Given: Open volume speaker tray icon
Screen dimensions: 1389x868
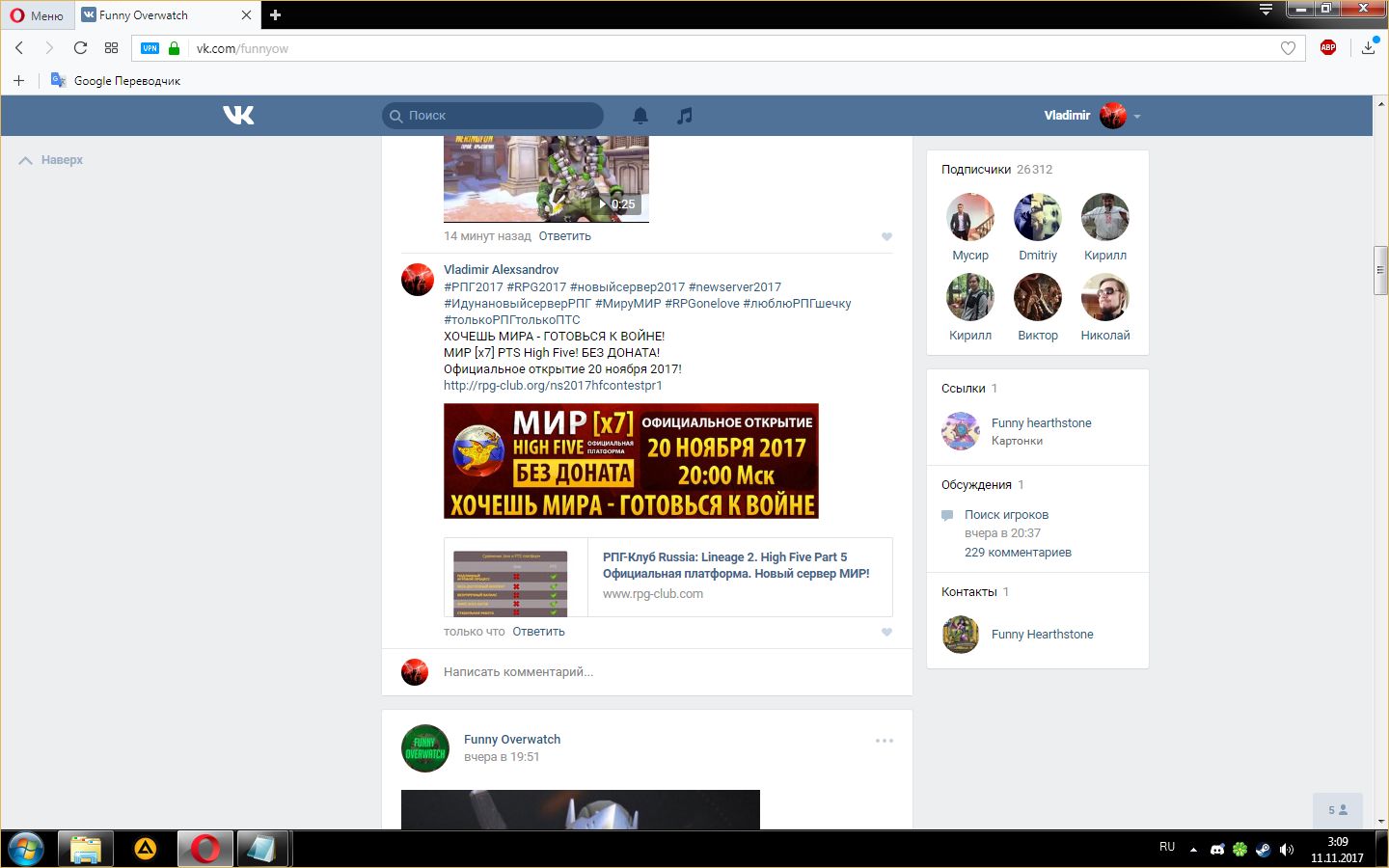Looking at the screenshot, I should (1286, 850).
